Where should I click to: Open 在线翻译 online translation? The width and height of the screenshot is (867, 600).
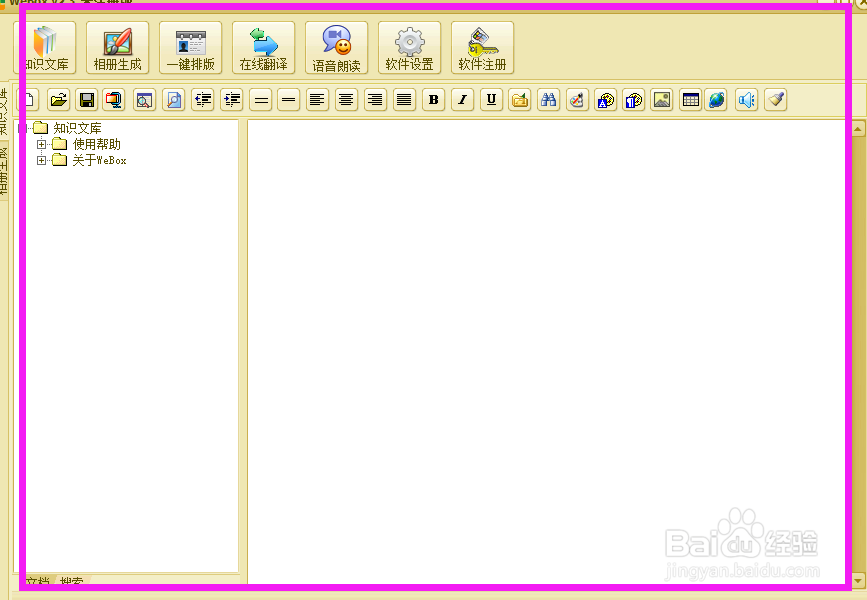click(264, 48)
